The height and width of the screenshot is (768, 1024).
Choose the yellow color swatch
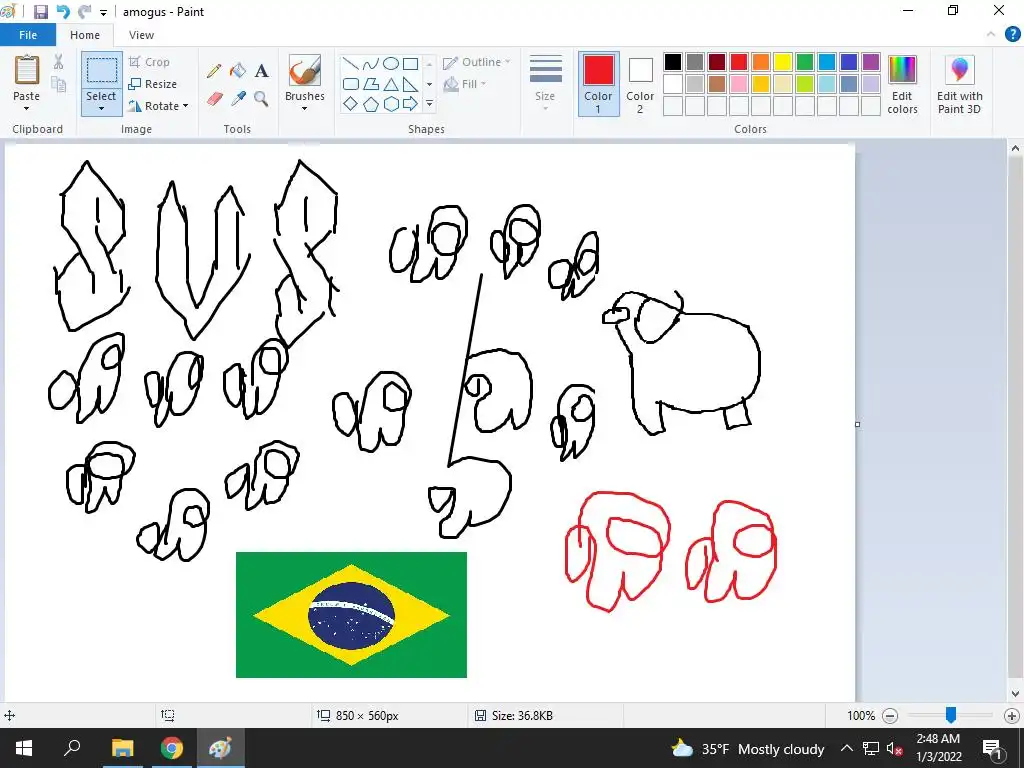pyautogui.click(x=783, y=62)
